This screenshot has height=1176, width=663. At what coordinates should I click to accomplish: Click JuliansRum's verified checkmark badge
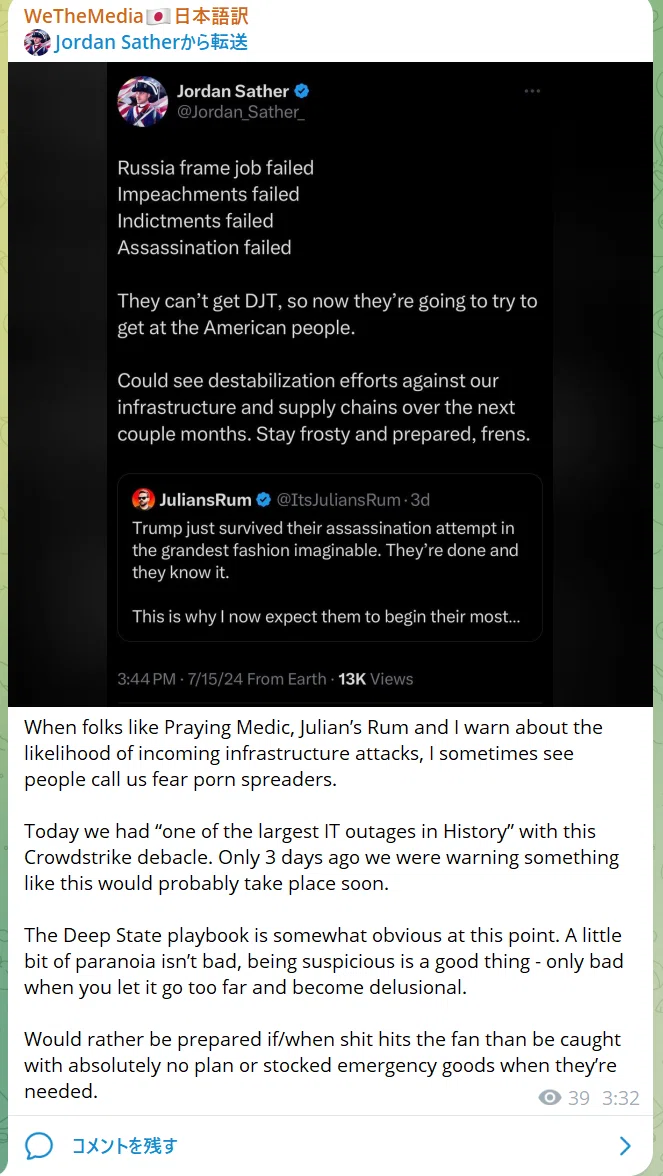pyautogui.click(x=264, y=499)
